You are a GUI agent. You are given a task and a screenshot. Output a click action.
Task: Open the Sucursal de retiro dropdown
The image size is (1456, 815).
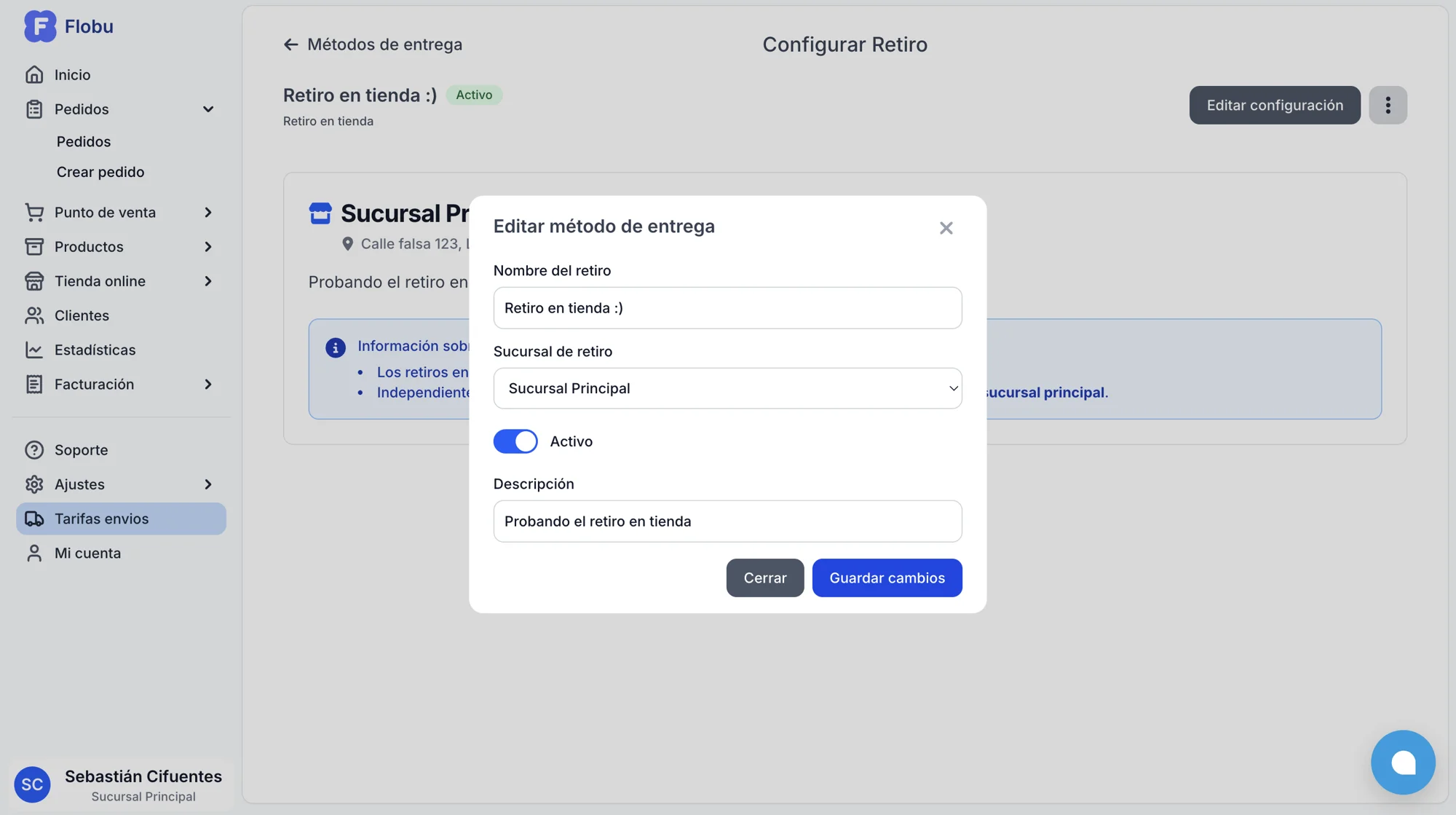pos(727,388)
